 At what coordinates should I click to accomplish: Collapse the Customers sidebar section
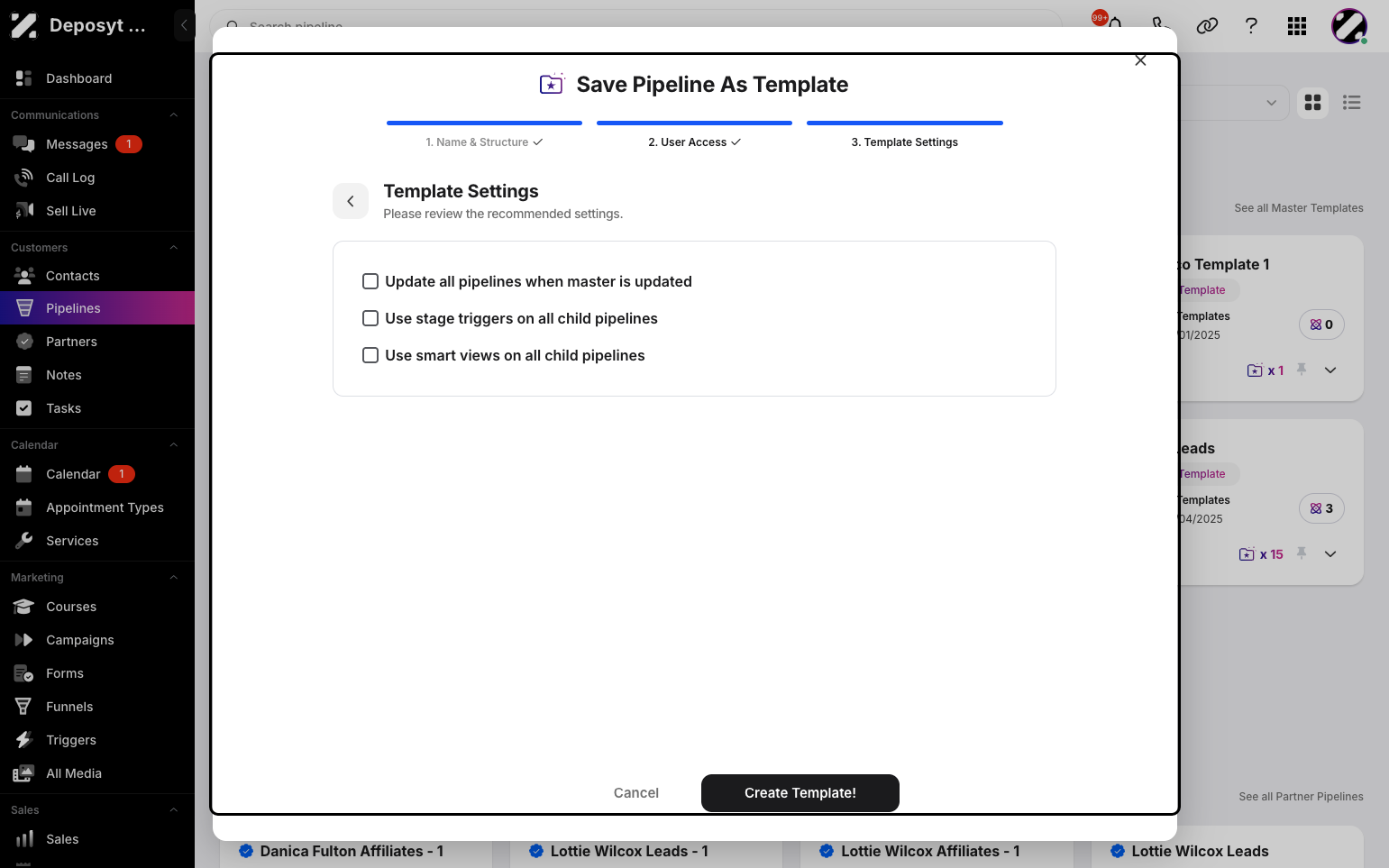(174, 248)
